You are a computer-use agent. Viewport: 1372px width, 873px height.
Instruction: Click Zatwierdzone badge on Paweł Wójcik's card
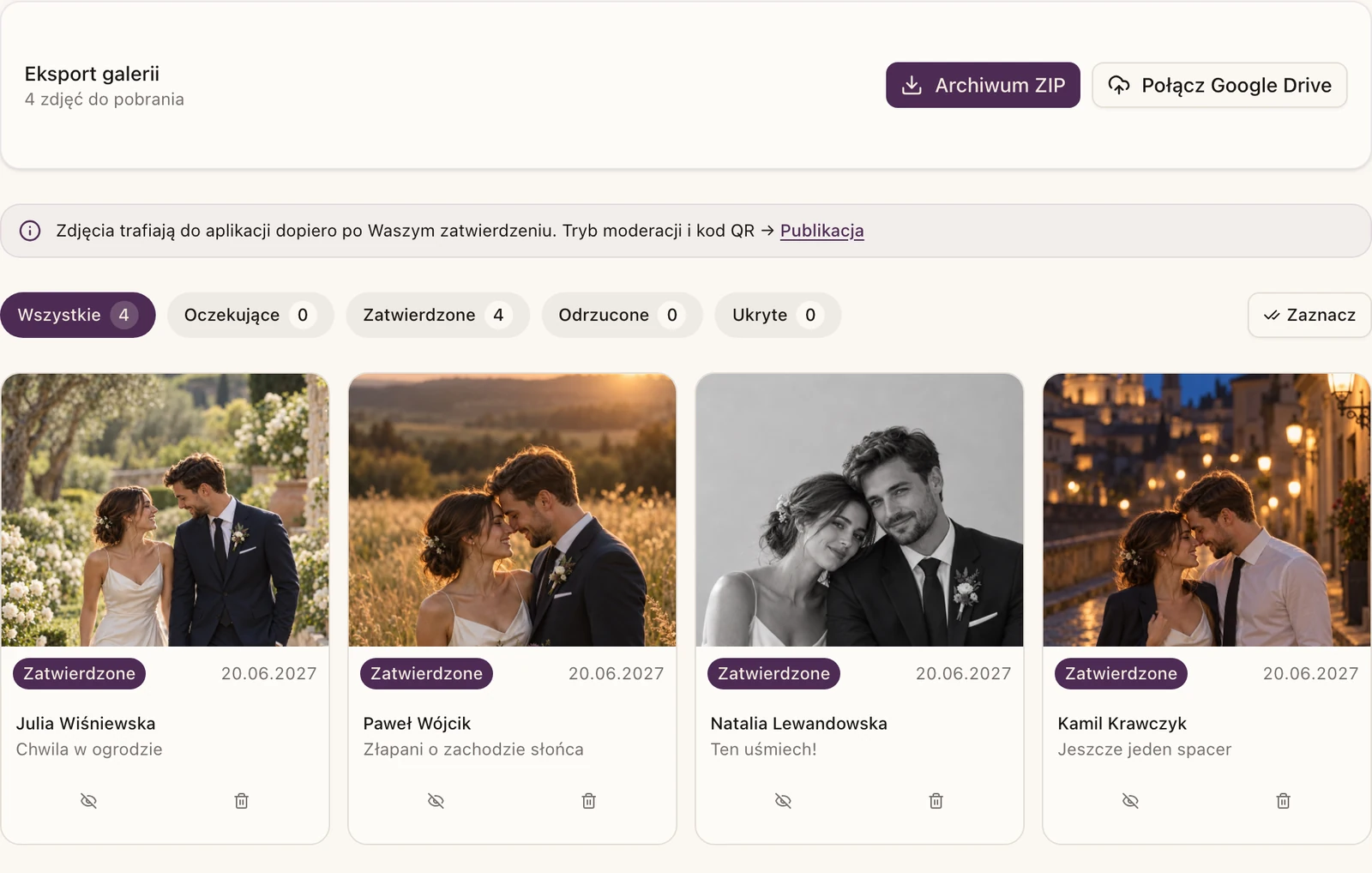tap(426, 673)
